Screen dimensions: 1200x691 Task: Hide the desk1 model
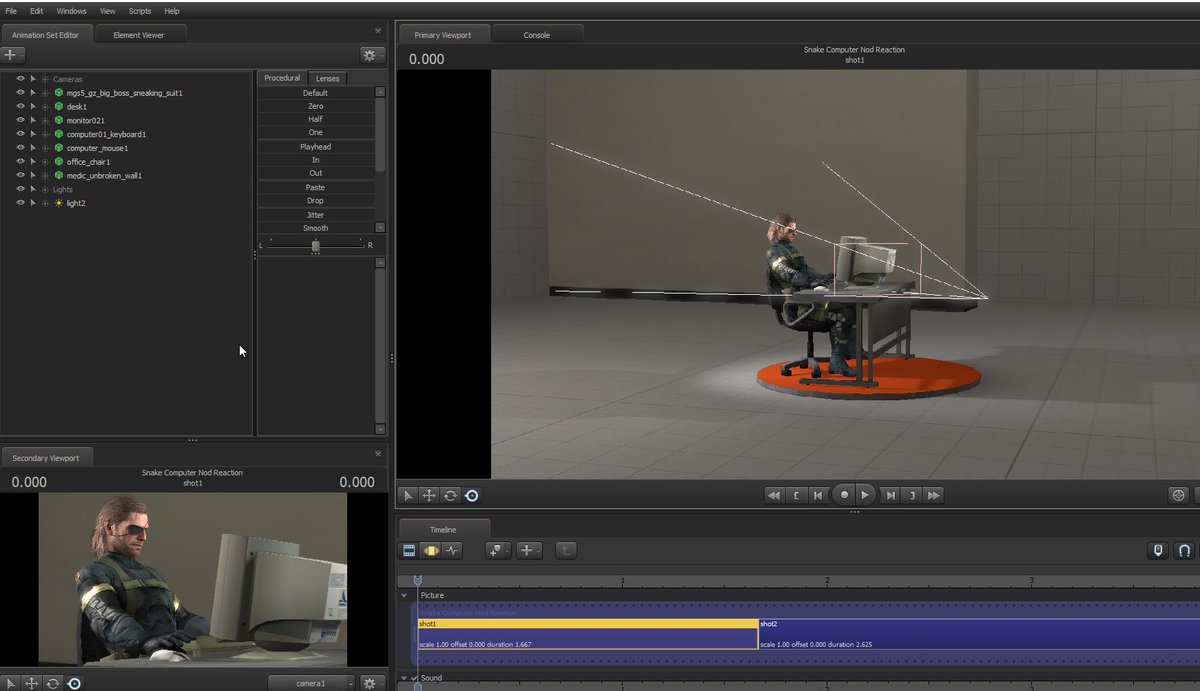20,106
